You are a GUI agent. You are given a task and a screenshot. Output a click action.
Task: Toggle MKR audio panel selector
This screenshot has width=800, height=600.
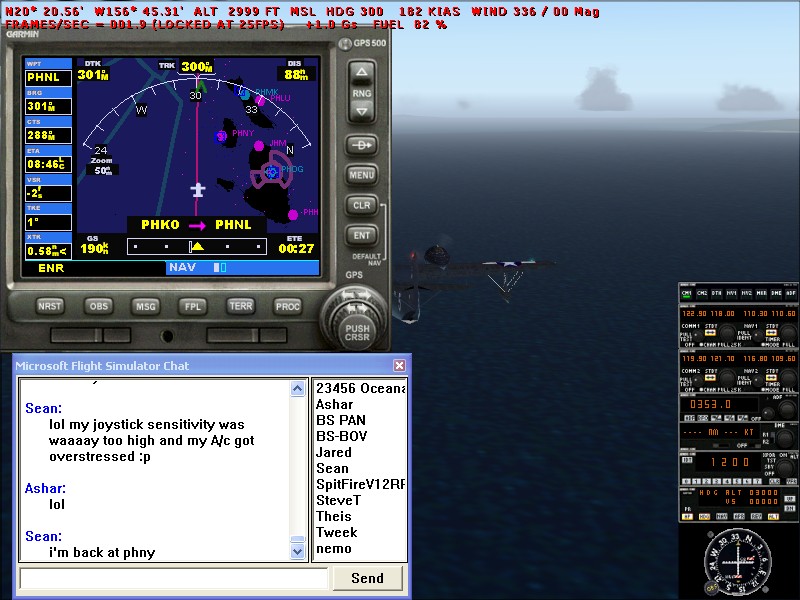762,294
